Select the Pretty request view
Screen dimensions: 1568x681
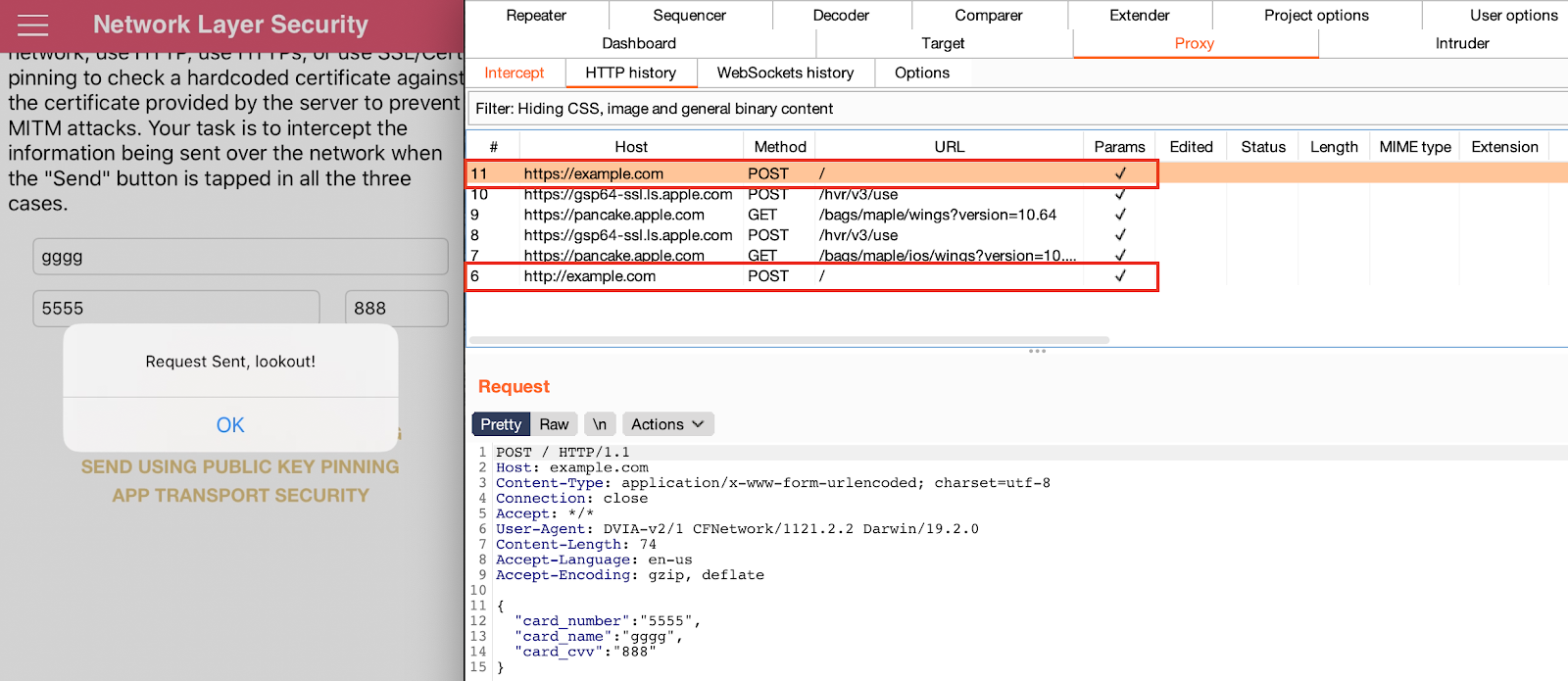click(501, 424)
